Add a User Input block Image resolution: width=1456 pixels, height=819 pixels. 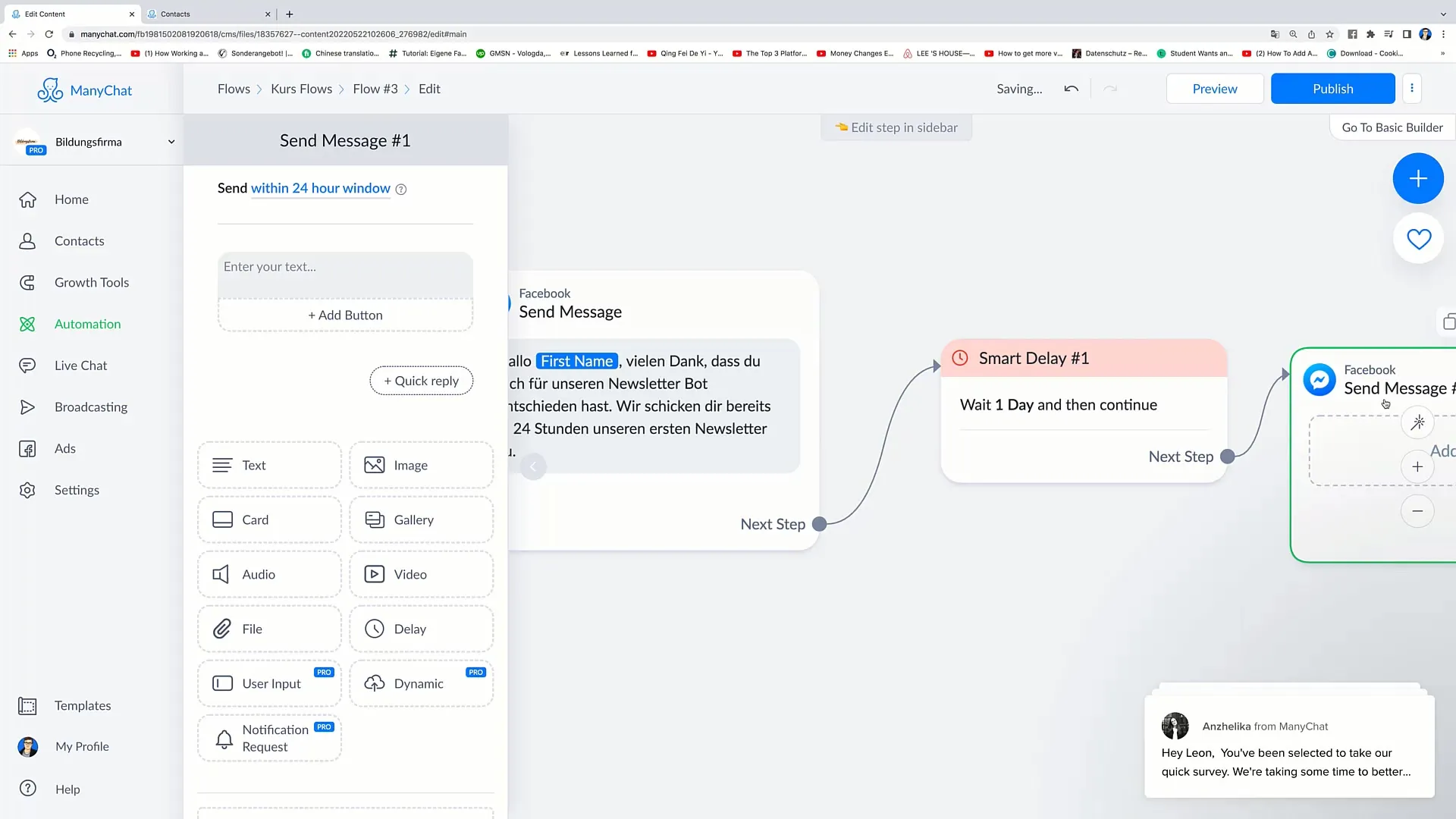point(269,684)
